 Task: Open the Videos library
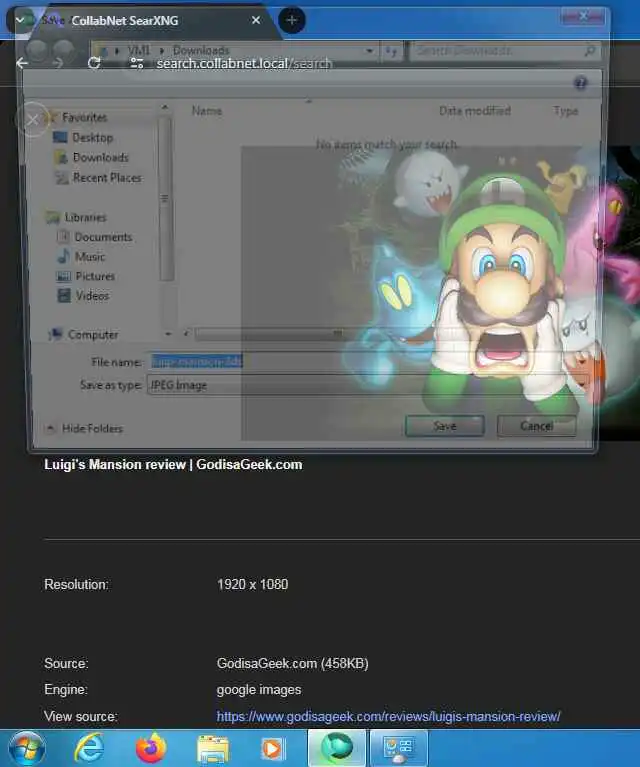coord(92,295)
